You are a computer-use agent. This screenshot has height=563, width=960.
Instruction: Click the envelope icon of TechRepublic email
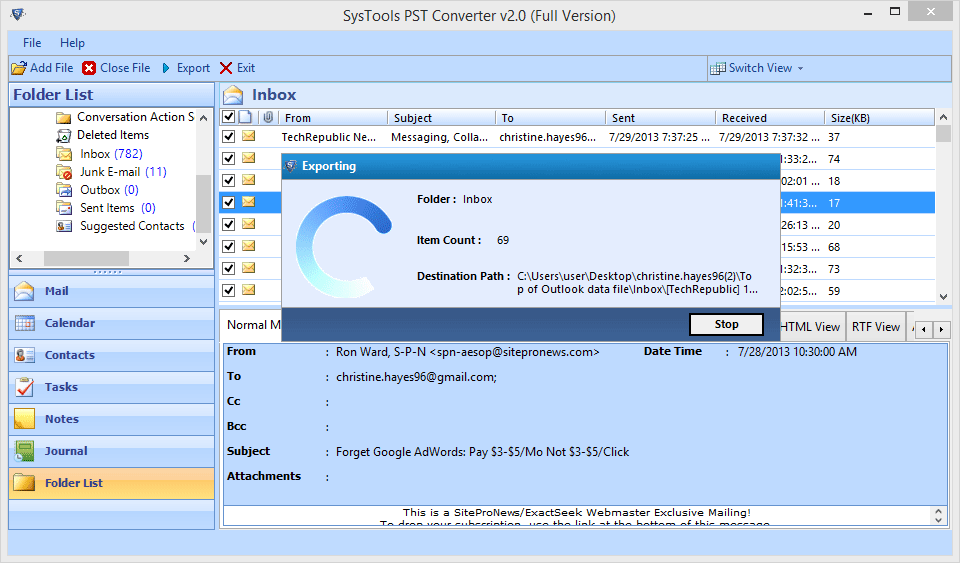pos(249,136)
